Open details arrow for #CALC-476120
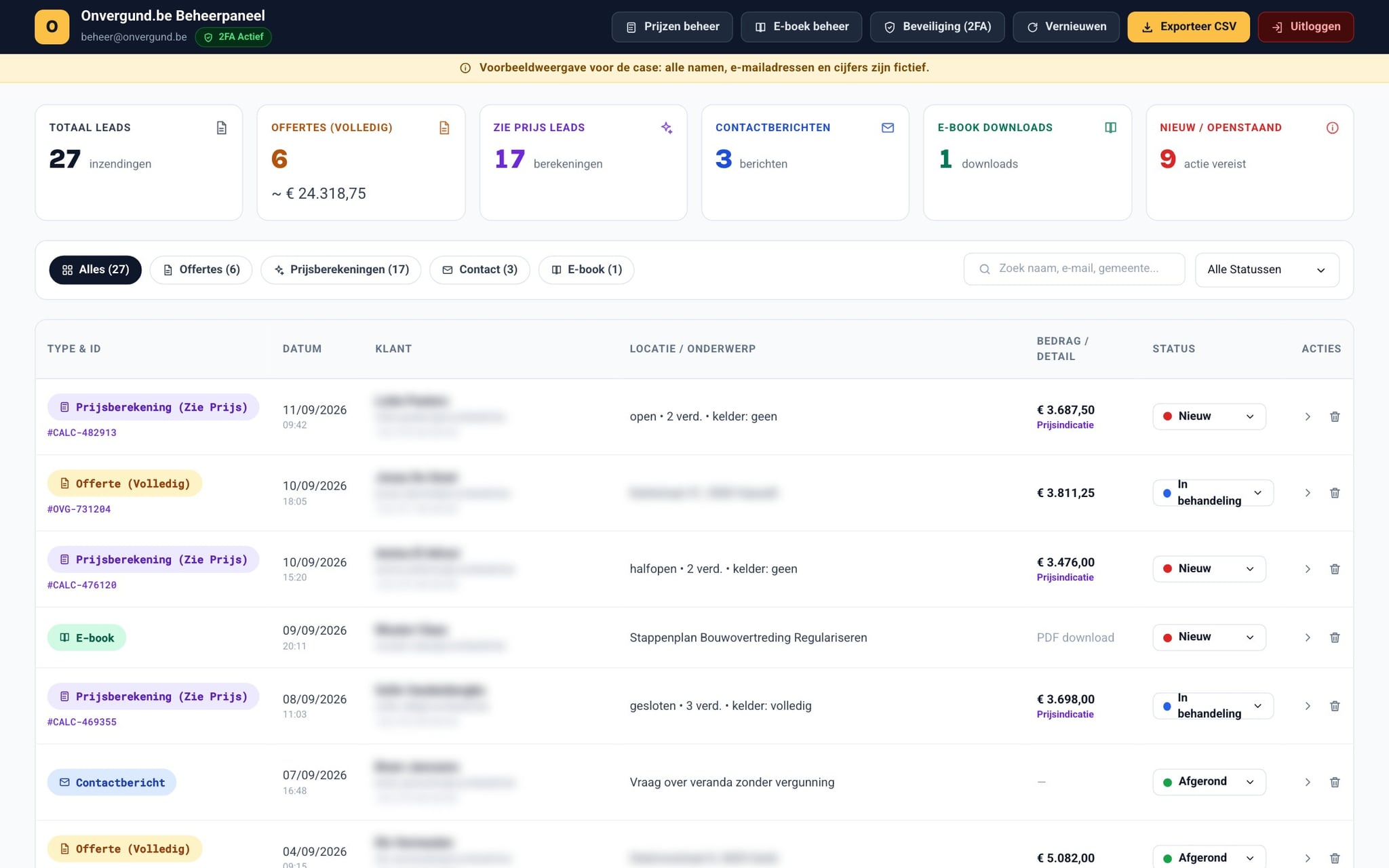 (x=1308, y=569)
